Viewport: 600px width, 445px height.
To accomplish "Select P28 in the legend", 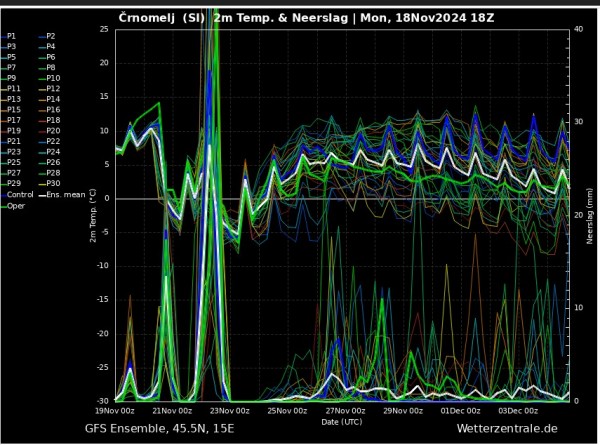I will (x=49, y=173).
